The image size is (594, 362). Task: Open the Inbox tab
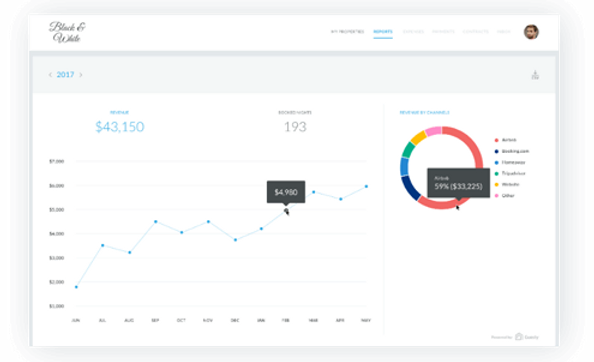coord(504,31)
